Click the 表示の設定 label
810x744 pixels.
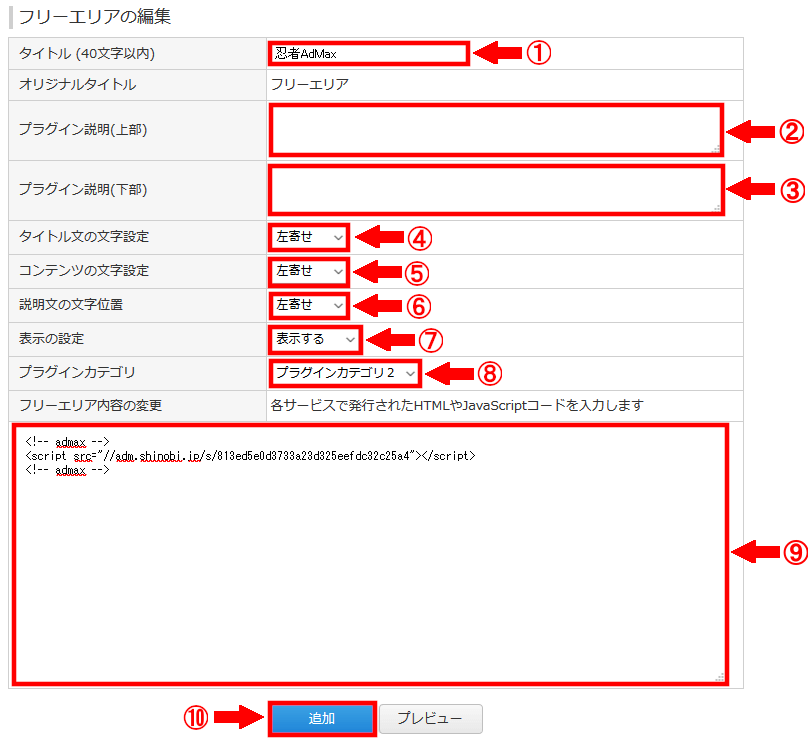(x=51, y=339)
